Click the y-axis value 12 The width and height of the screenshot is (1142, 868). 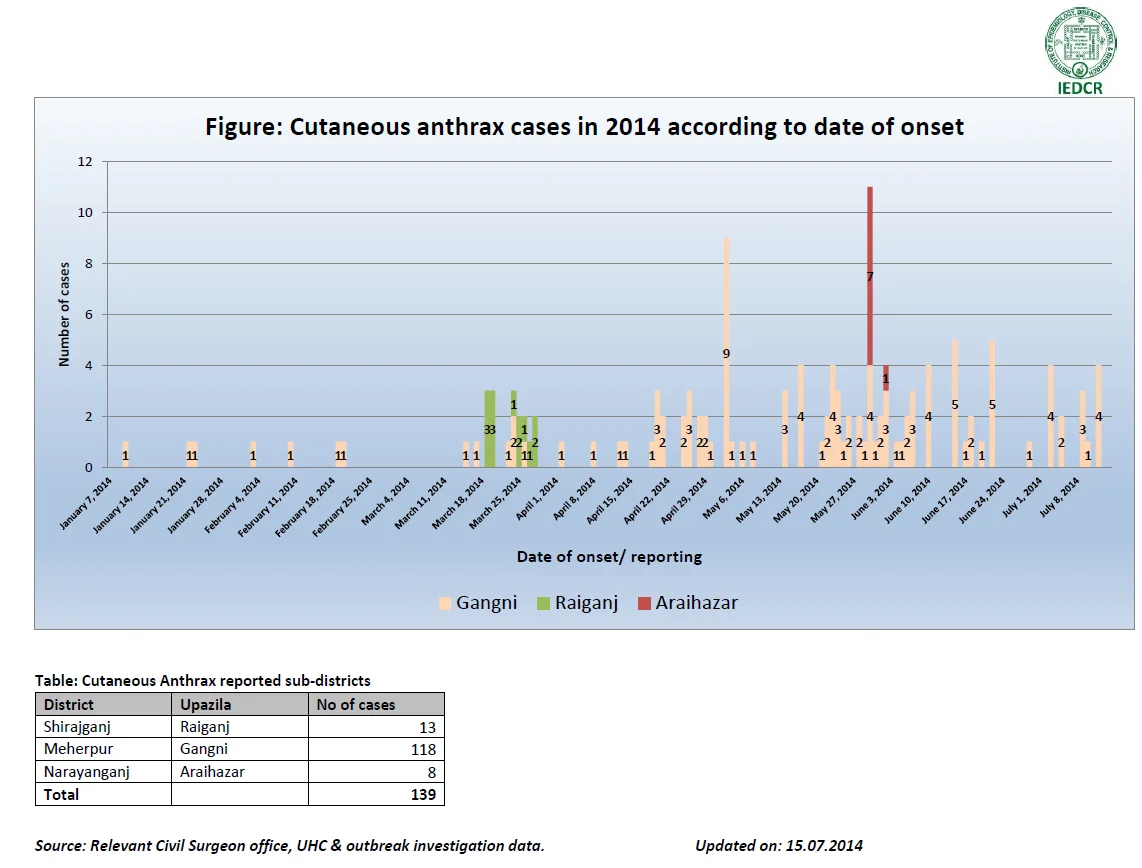(x=85, y=162)
